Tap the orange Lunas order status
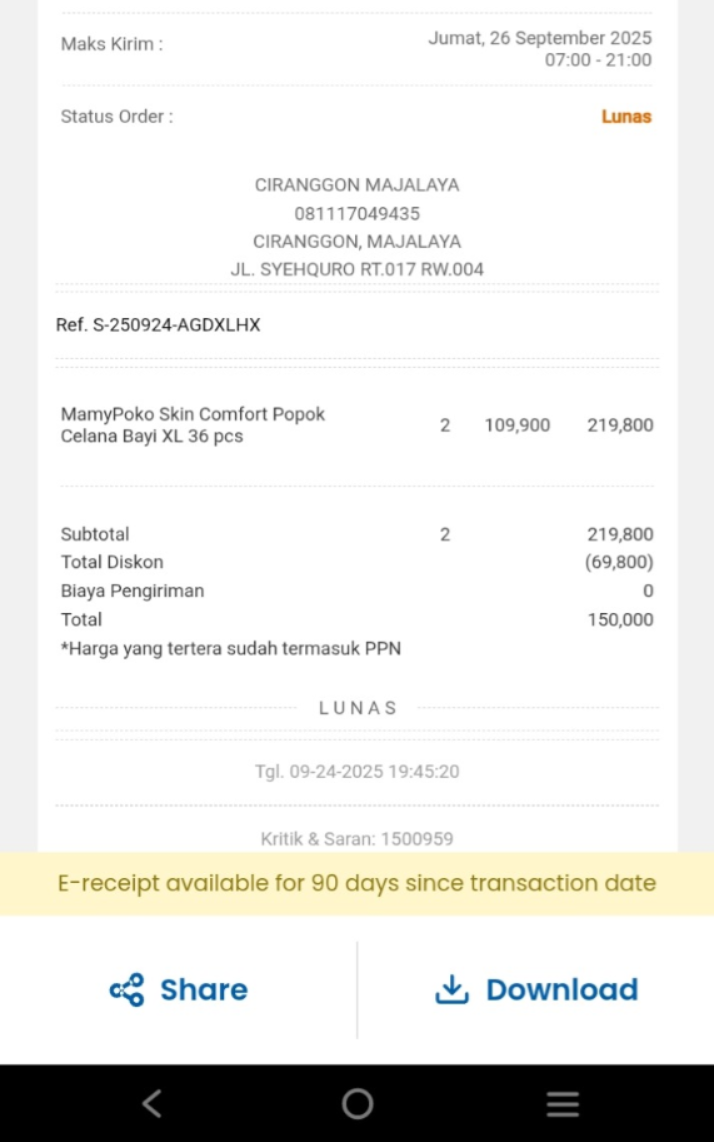This screenshot has height=1142, width=714. [x=626, y=117]
